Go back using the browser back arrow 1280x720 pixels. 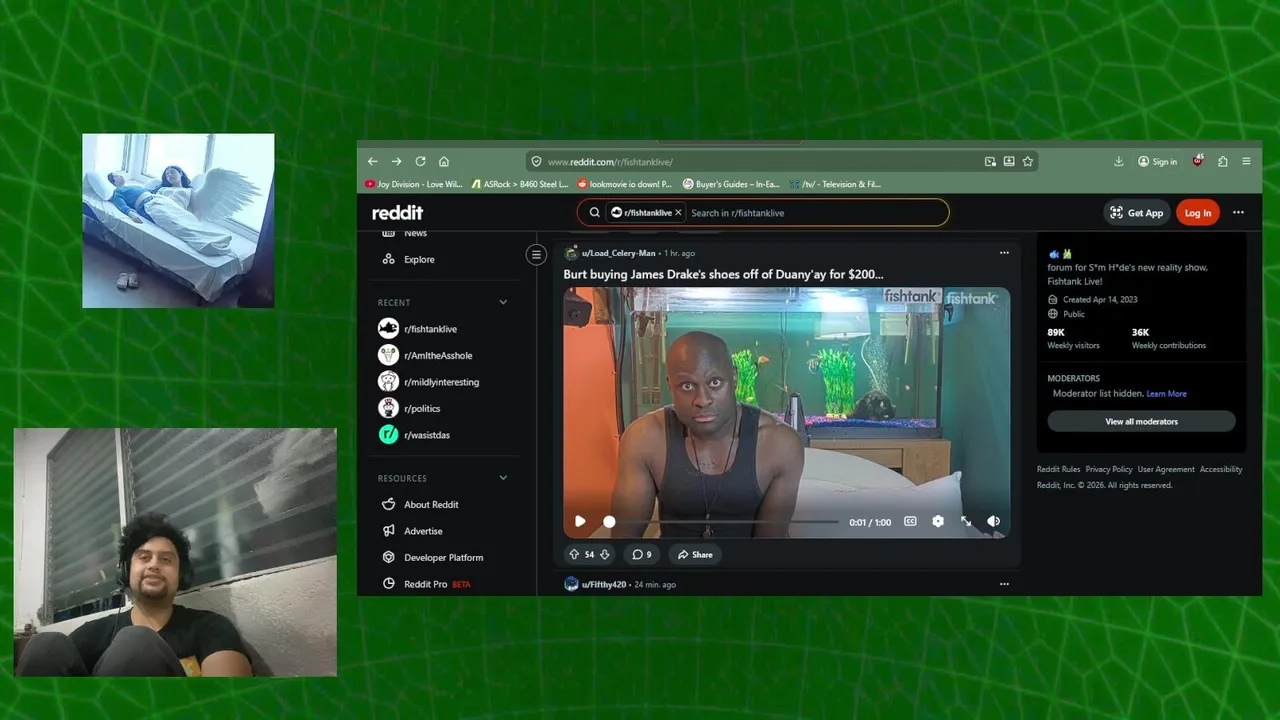coord(372,161)
